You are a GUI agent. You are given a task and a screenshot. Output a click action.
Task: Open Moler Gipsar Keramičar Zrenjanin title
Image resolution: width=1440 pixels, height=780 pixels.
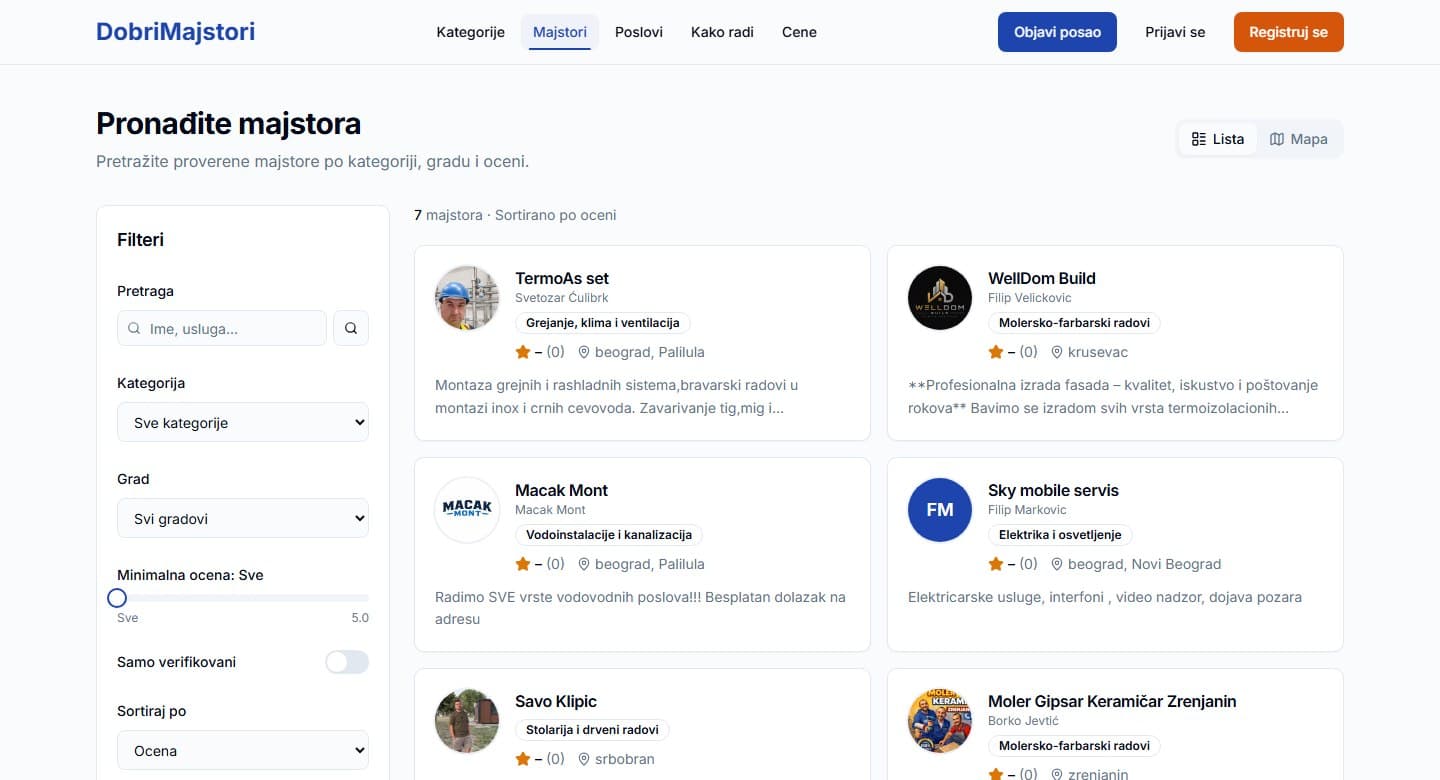coord(1112,701)
